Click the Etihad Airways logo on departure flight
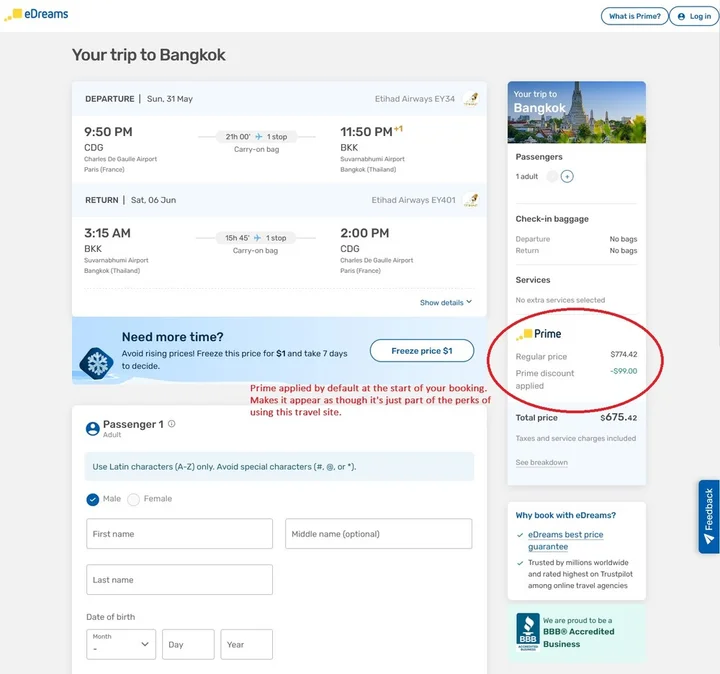The height and width of the screenshot is (674, 720). tap(471, 99)
